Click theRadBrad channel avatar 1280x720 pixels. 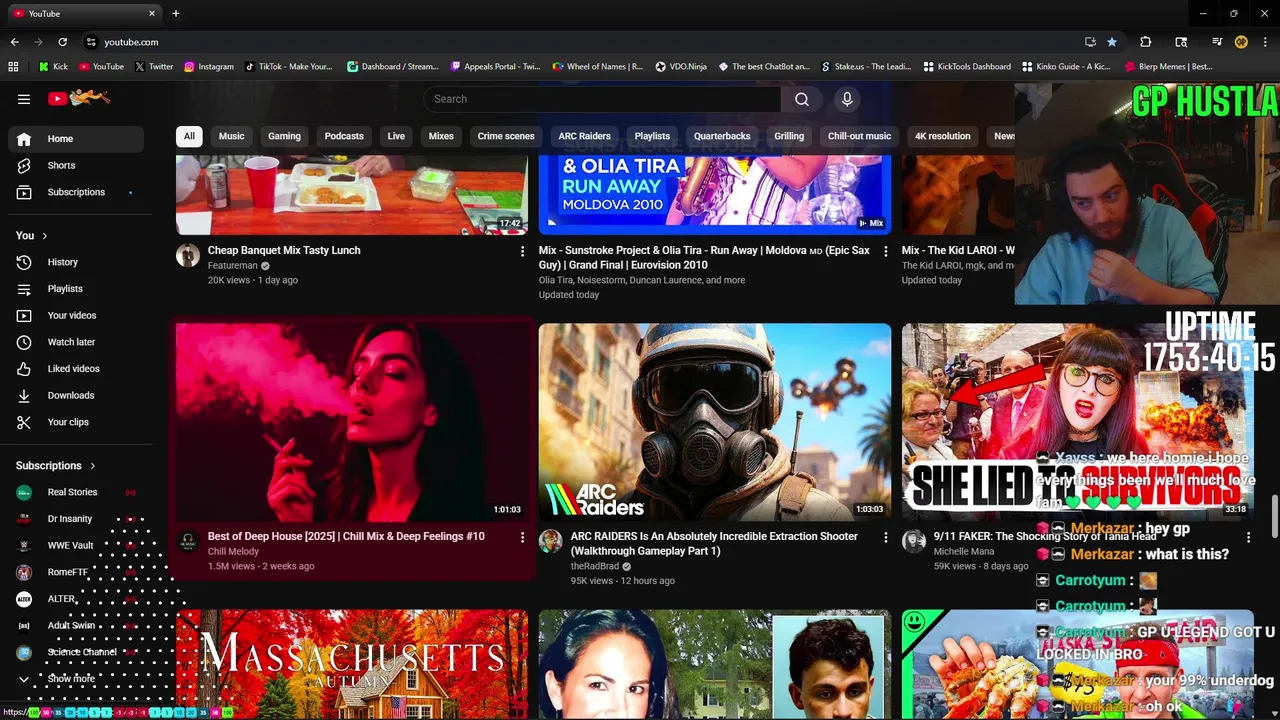click(x=551, y=541)
